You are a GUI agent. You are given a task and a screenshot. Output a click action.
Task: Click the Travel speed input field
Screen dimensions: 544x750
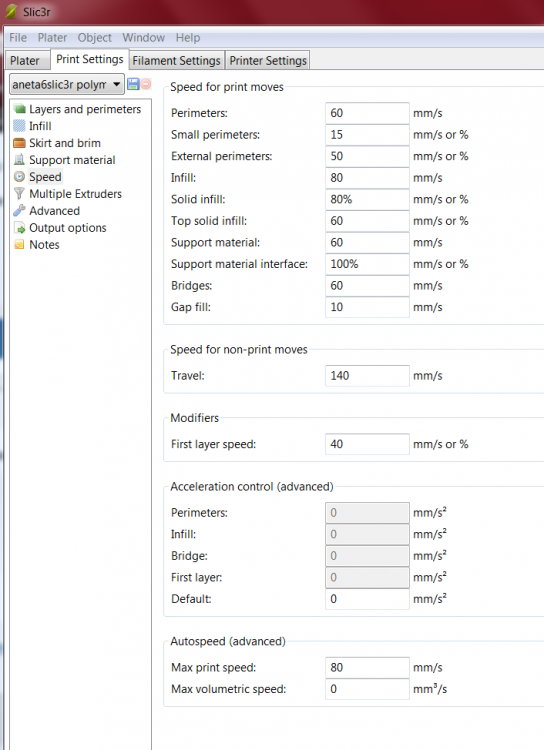click(x=367, y=375)
